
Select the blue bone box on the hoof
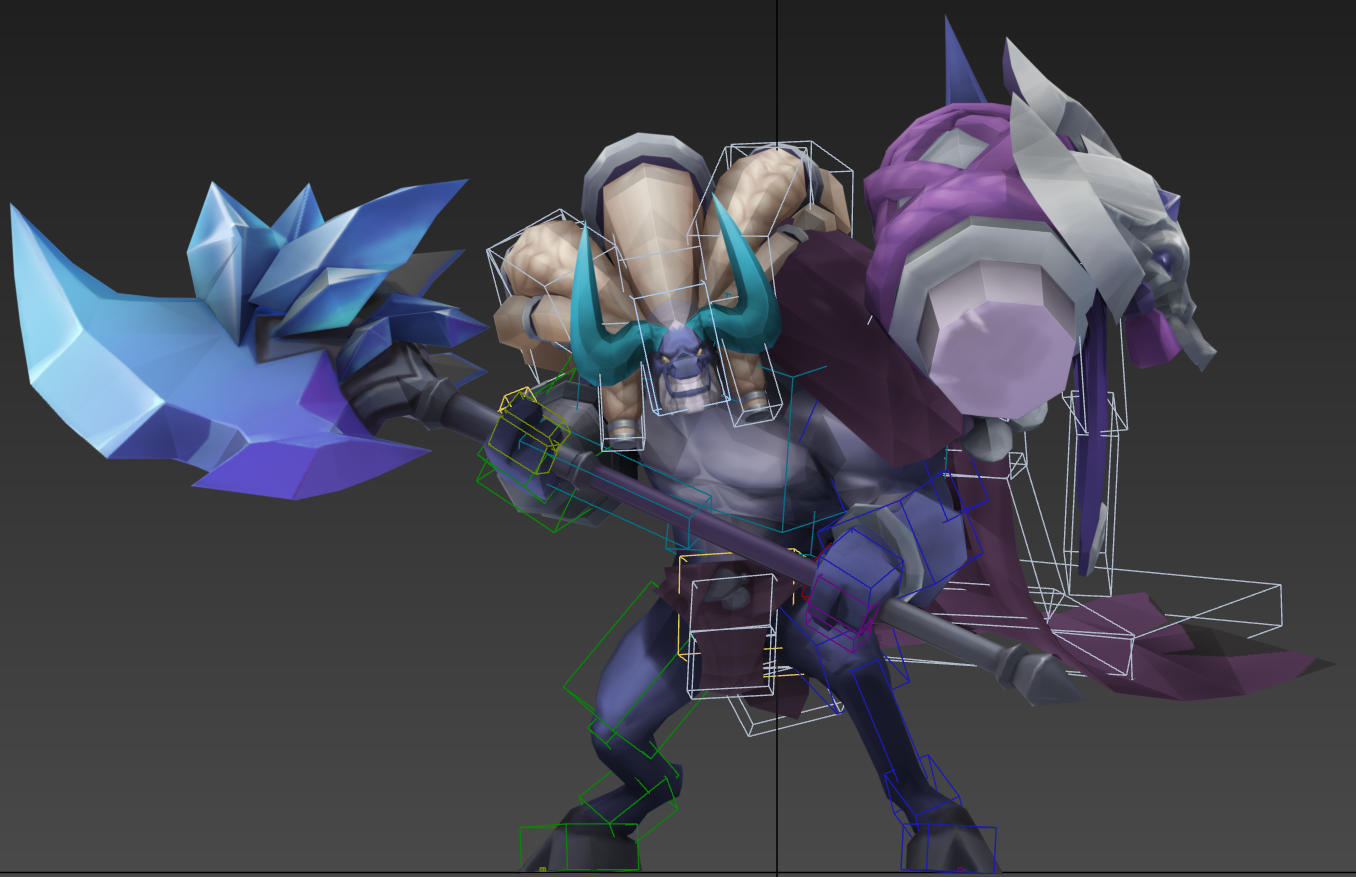(x=949, y=847)
